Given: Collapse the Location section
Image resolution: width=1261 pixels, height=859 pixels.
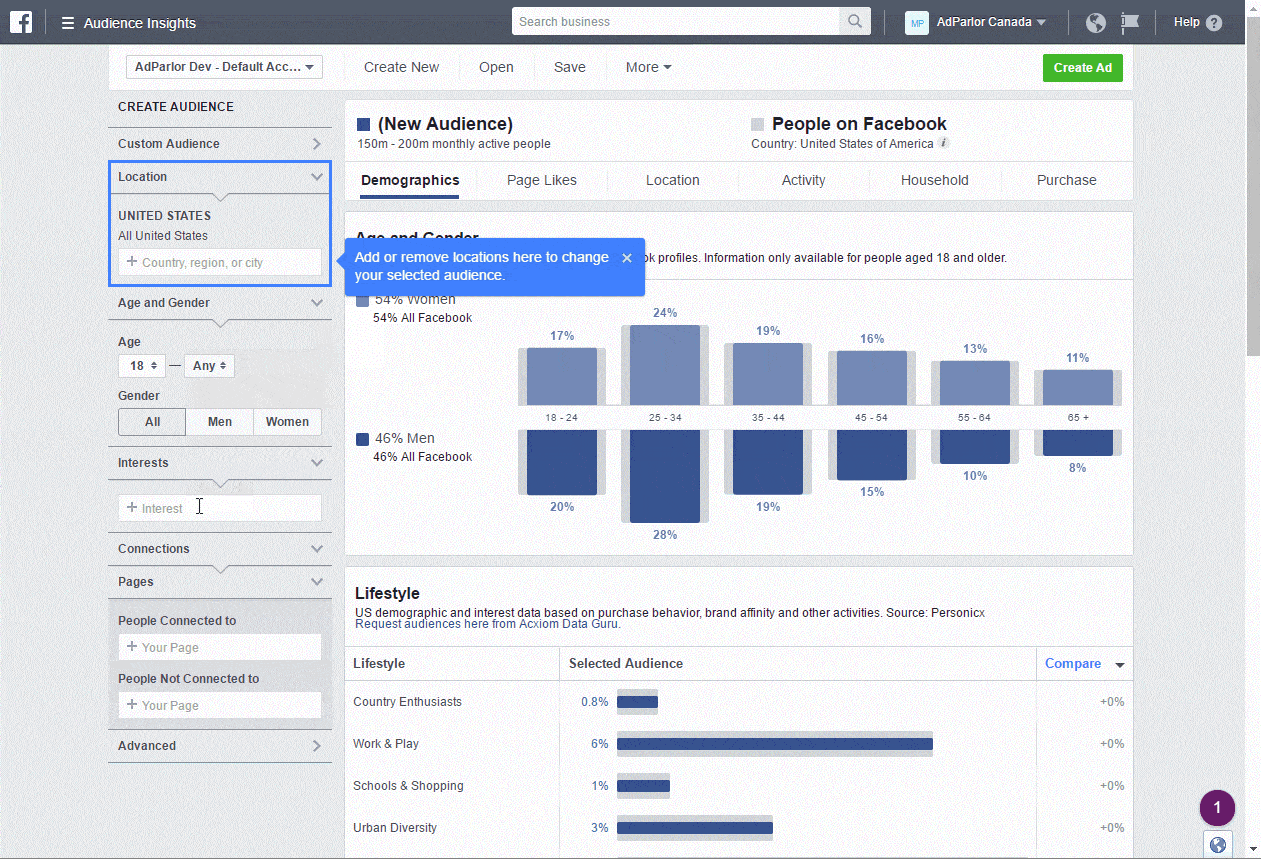Looking at the screenshot, I should (317, 177).
